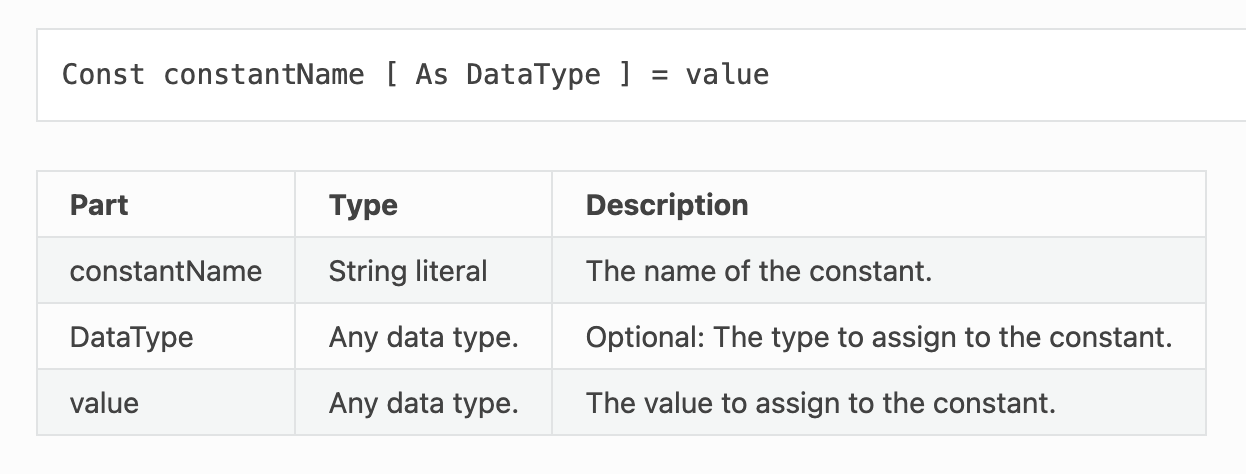Screen dimensions: 1246x474
Task: Click the word Const in code
Action: [x=103, y=75]
